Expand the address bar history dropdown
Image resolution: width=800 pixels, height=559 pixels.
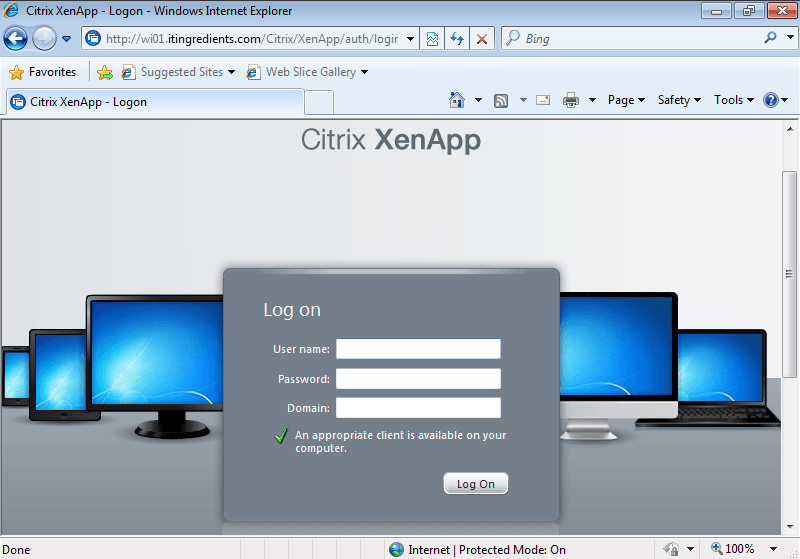(410, 39)
